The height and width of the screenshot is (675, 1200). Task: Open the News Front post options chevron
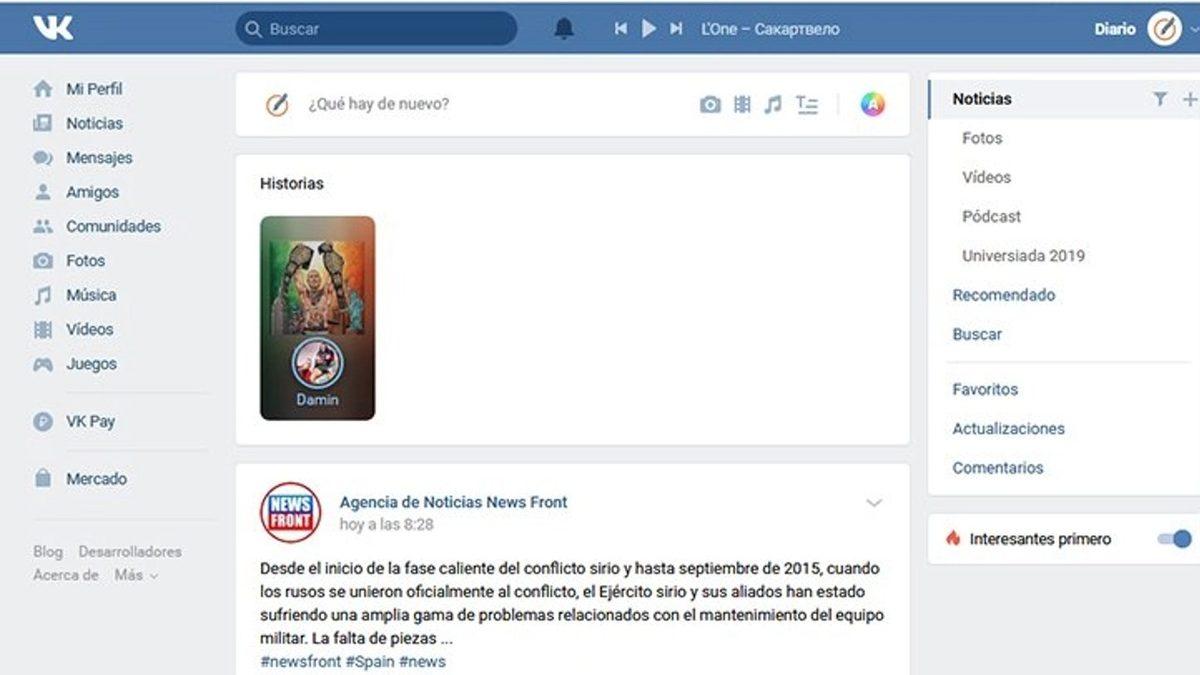[x=875, y=503]
